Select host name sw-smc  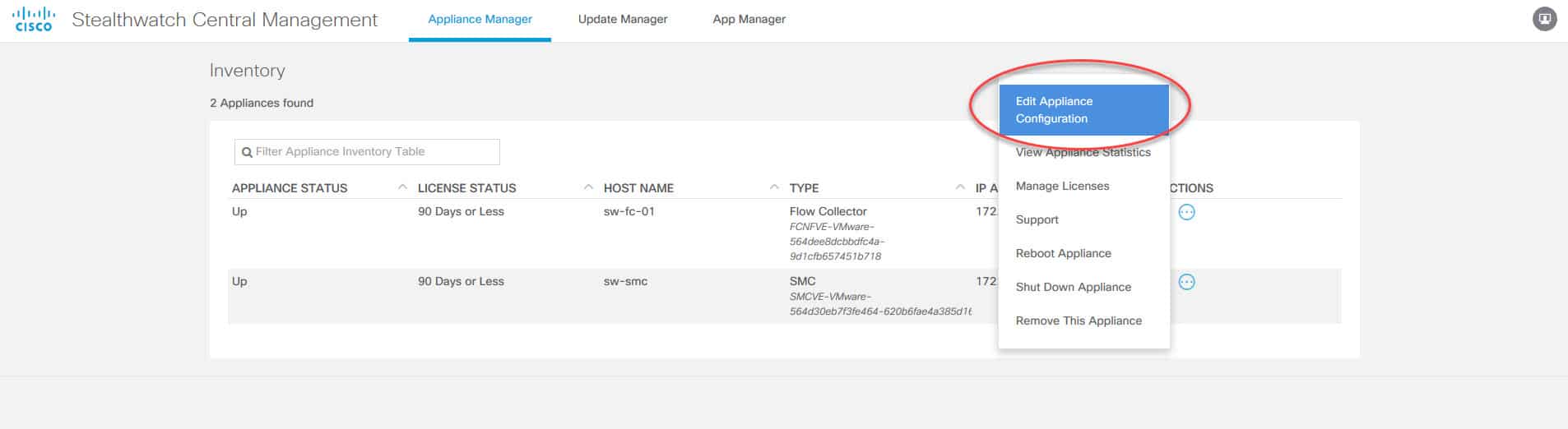[x=625, y=281]
